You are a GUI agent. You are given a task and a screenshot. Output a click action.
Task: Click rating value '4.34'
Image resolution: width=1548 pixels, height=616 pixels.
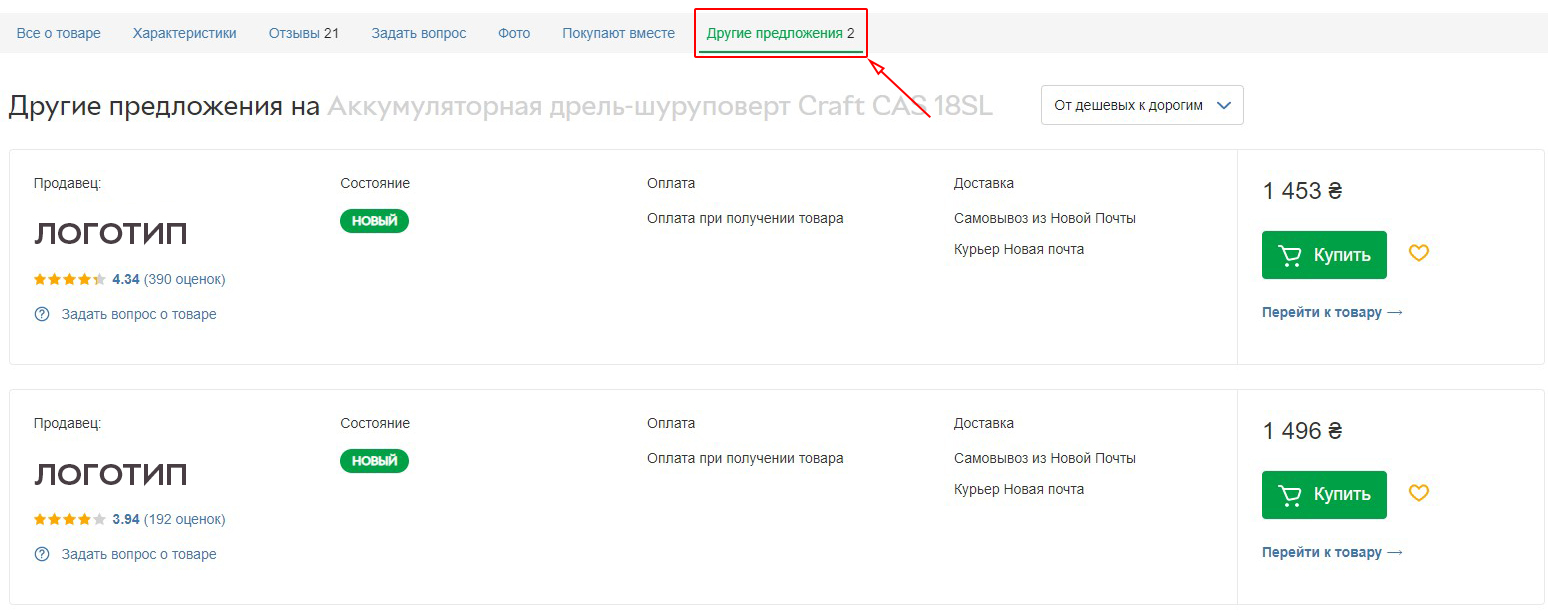(x=126, y=279)
